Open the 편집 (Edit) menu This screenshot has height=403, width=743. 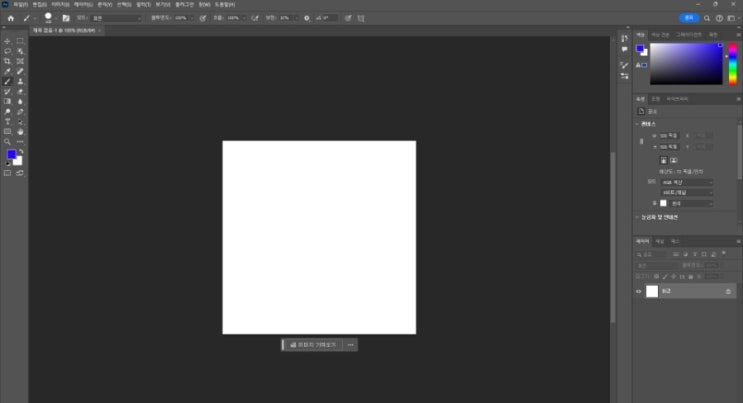[40, 4]
